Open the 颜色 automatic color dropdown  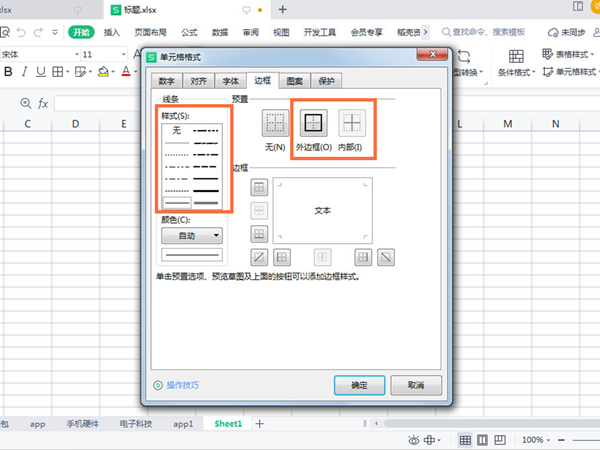(191, 236)
